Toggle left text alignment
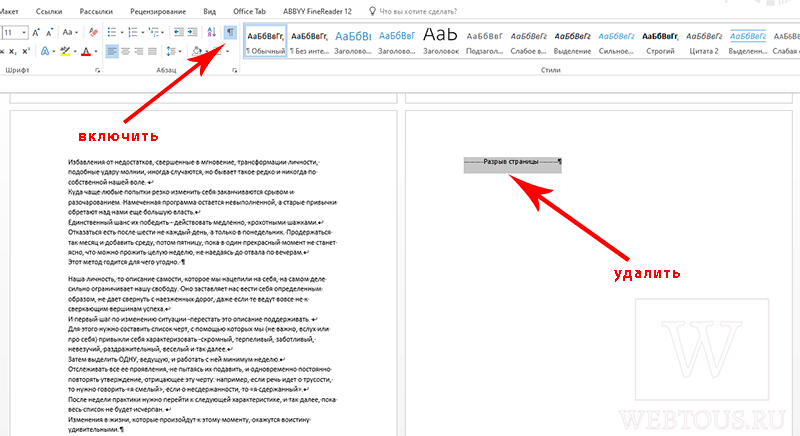The width and height of the screenshot is (800, 436). point(112,51)
